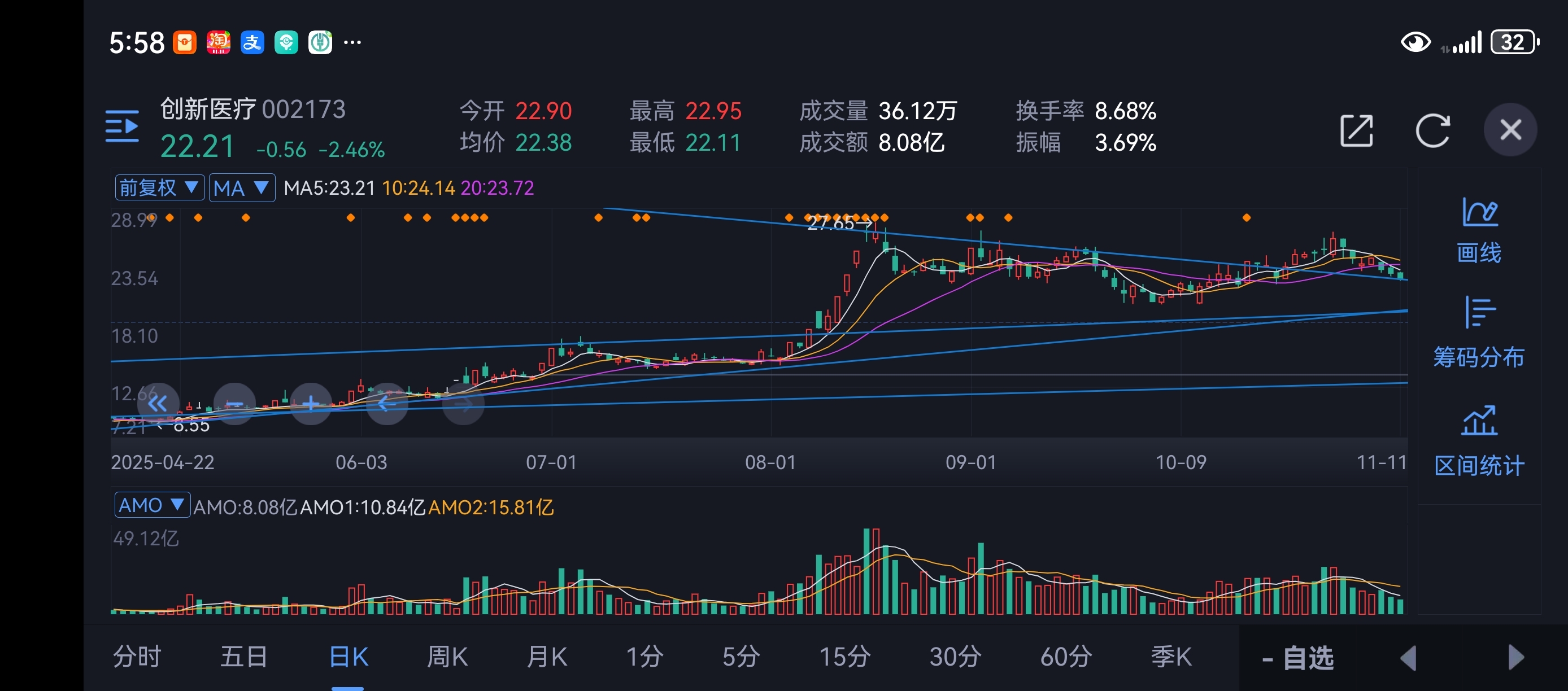Go to previous stock with left triangle

pyautogui.click(x=1409, y=658)
